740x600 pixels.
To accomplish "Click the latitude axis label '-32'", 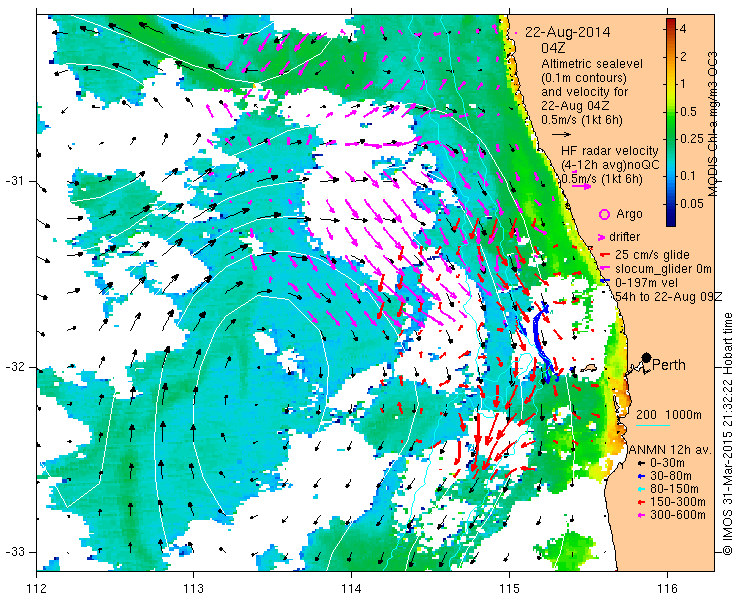I will point(14,366).
